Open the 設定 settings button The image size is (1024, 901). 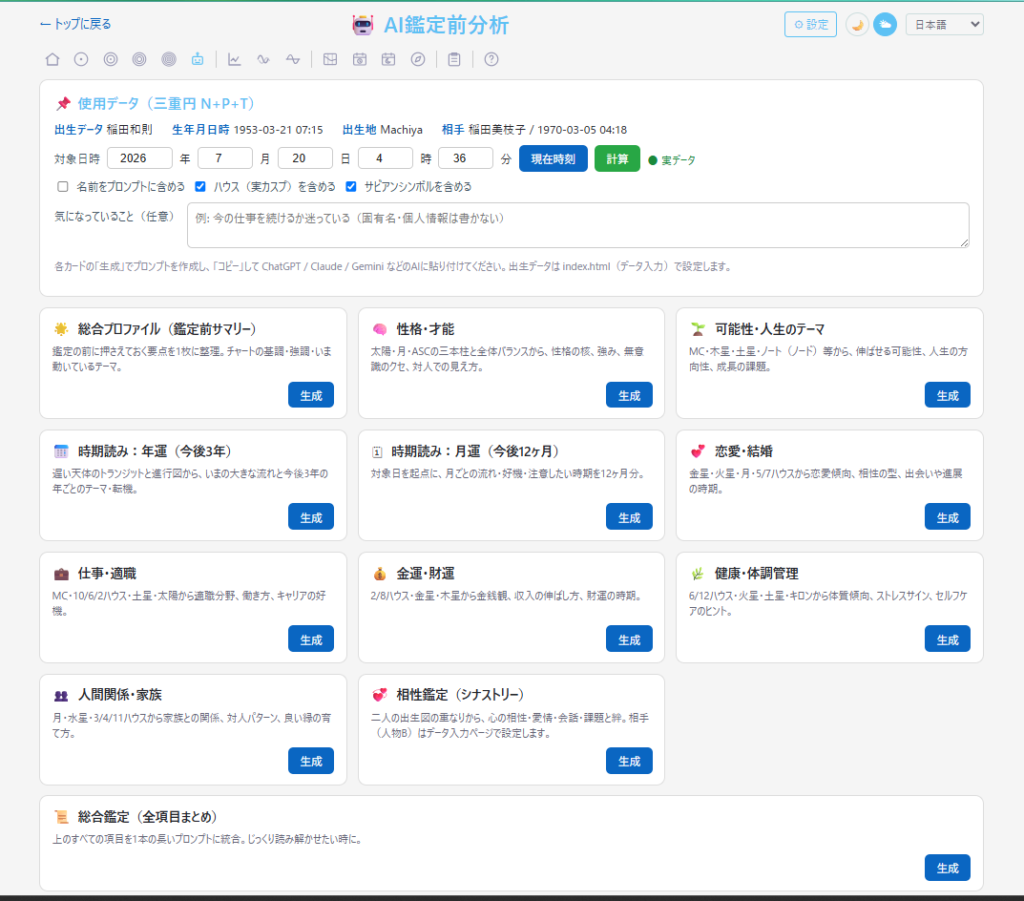coord(810,25)
